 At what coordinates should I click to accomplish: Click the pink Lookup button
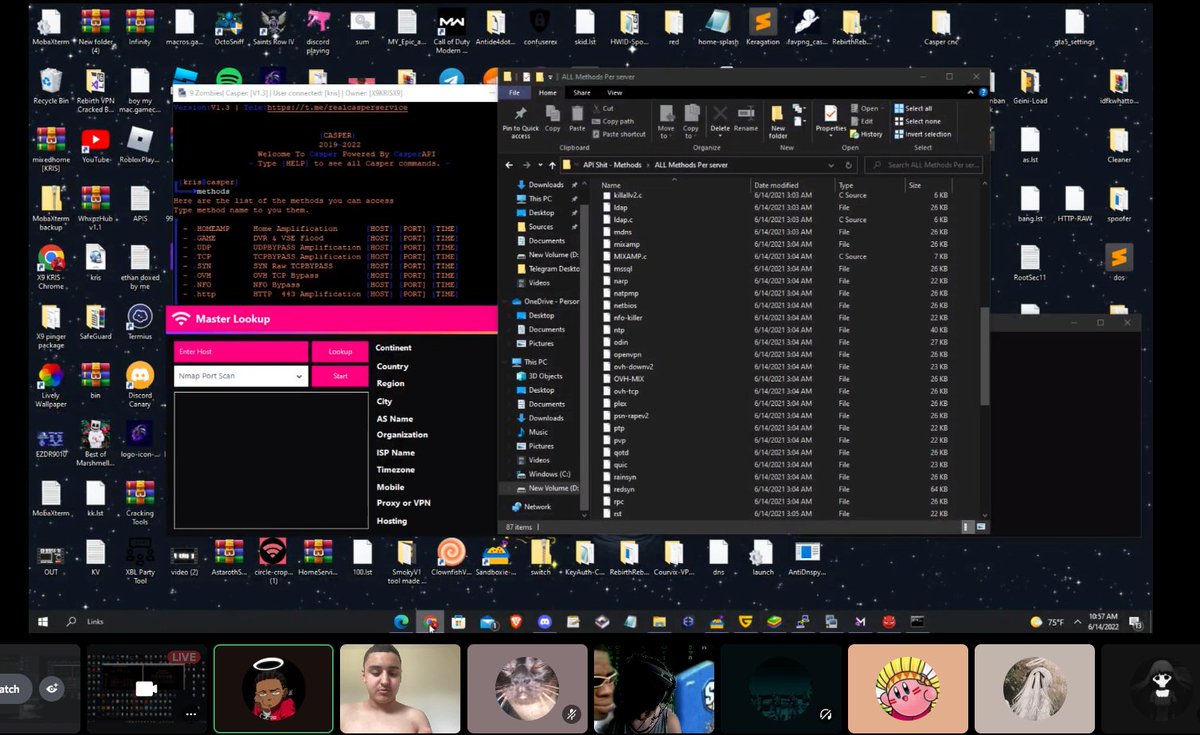(x=340, y=352)
